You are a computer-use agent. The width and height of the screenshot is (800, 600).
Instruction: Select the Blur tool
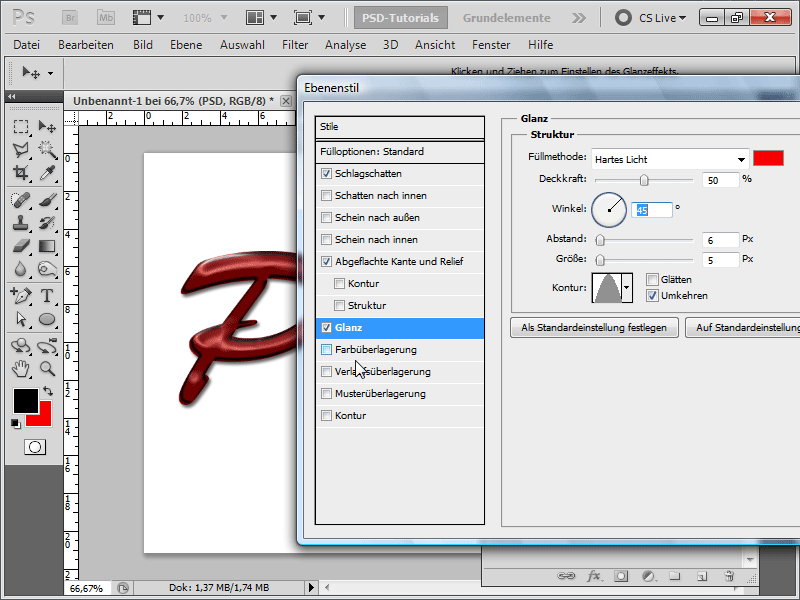pos(20,269)
